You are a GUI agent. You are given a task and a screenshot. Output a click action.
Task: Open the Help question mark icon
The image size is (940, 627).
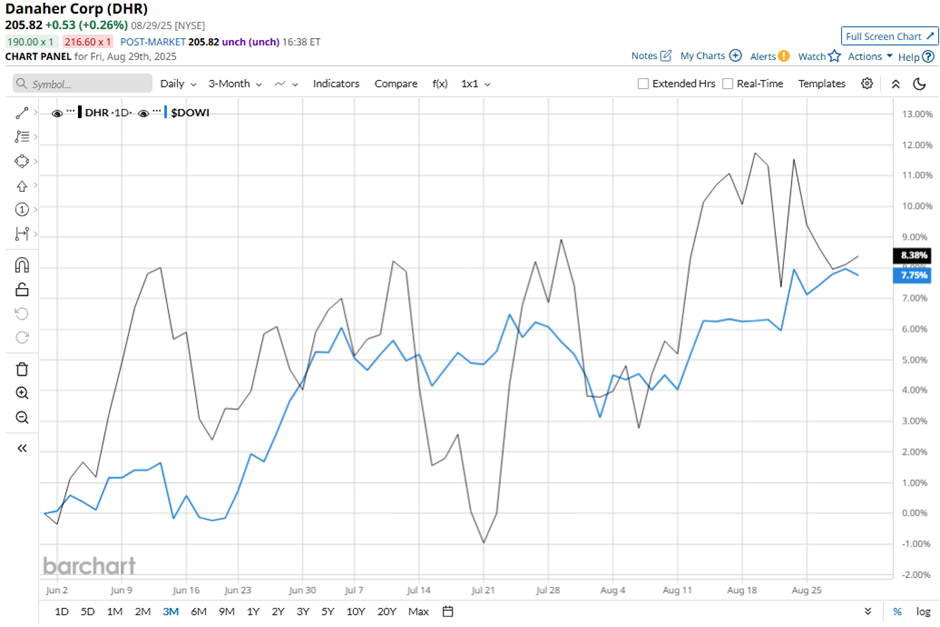tap(928, 56)
